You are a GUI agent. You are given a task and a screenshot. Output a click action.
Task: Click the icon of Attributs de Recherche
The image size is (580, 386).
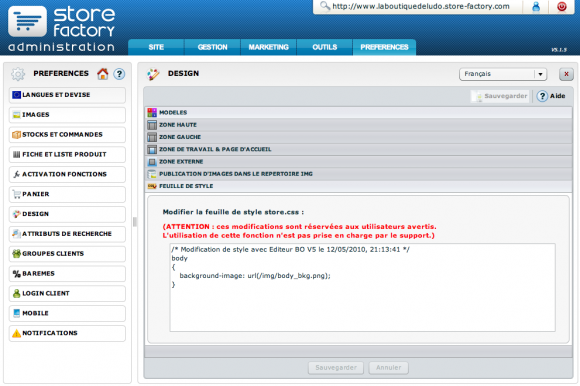point(16,234)
